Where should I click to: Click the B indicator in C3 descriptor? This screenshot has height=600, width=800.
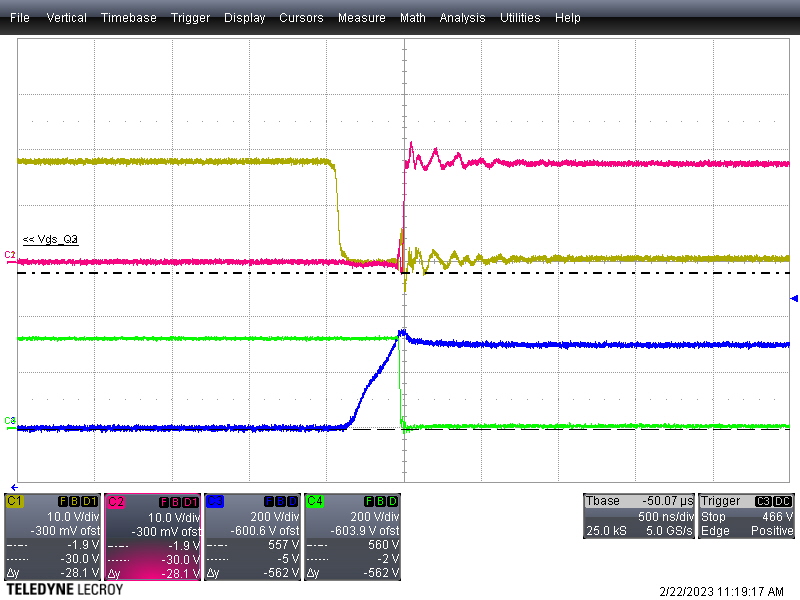click(281, 502)
